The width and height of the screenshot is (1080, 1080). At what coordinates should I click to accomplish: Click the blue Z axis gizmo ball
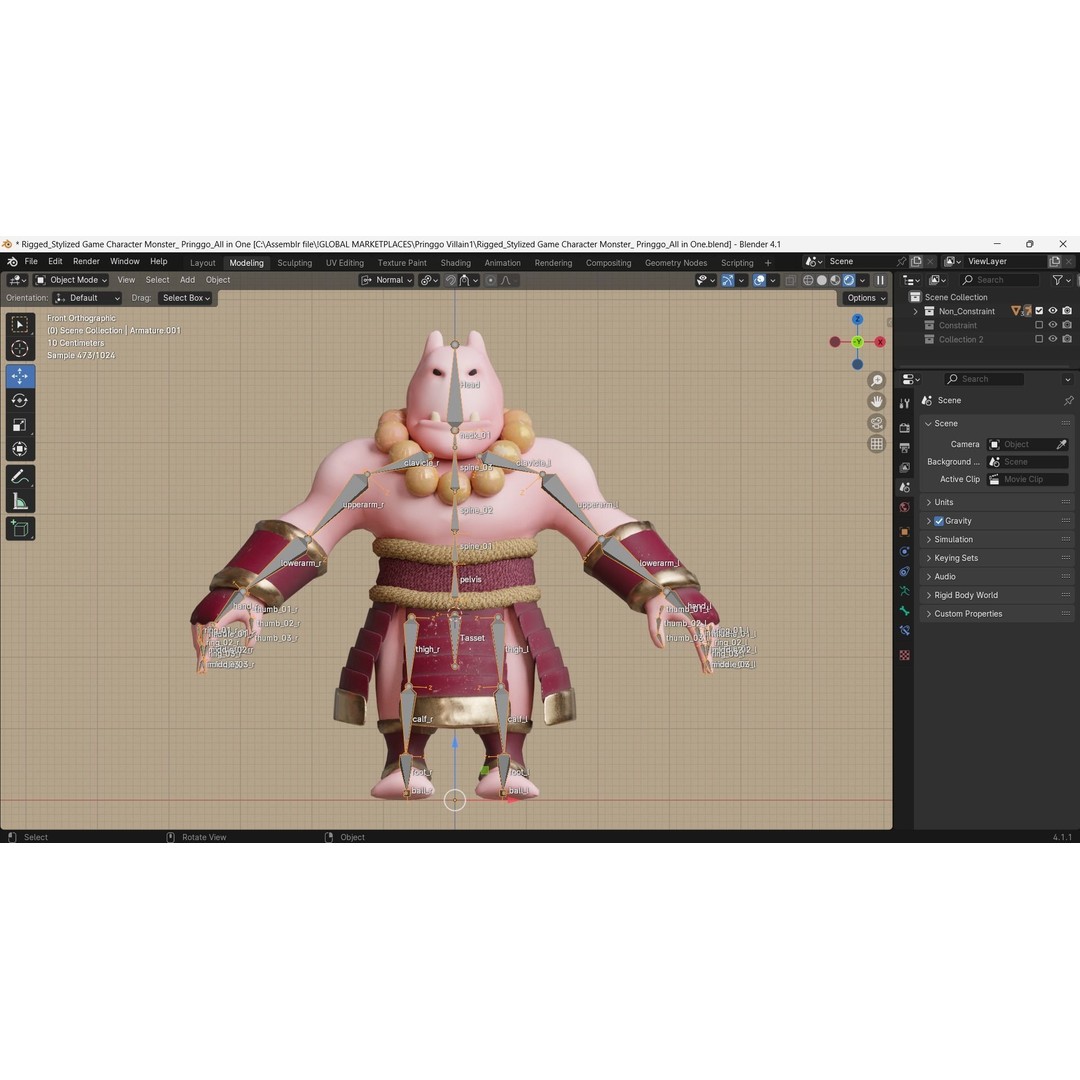tap(858, 320)
